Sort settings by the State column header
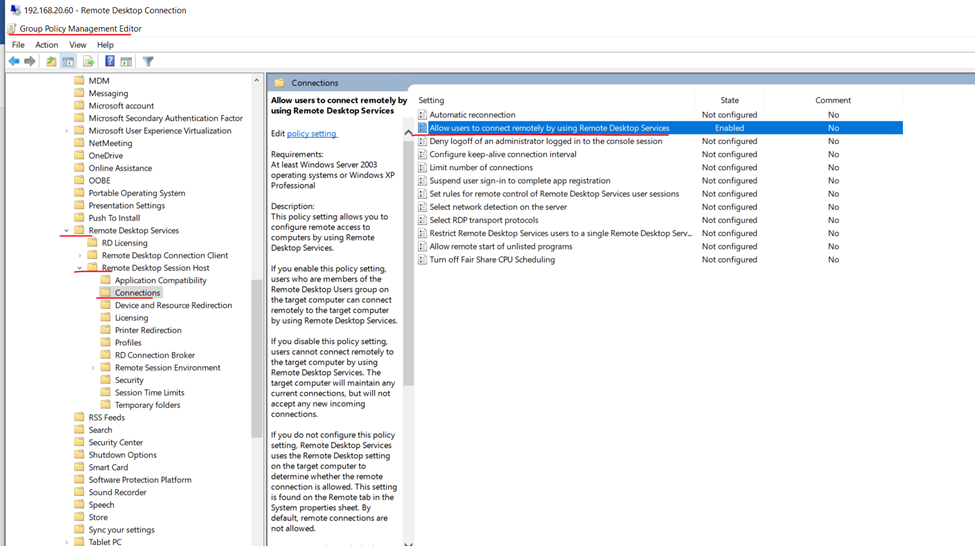The image size is (975, 546). (729, 100)
